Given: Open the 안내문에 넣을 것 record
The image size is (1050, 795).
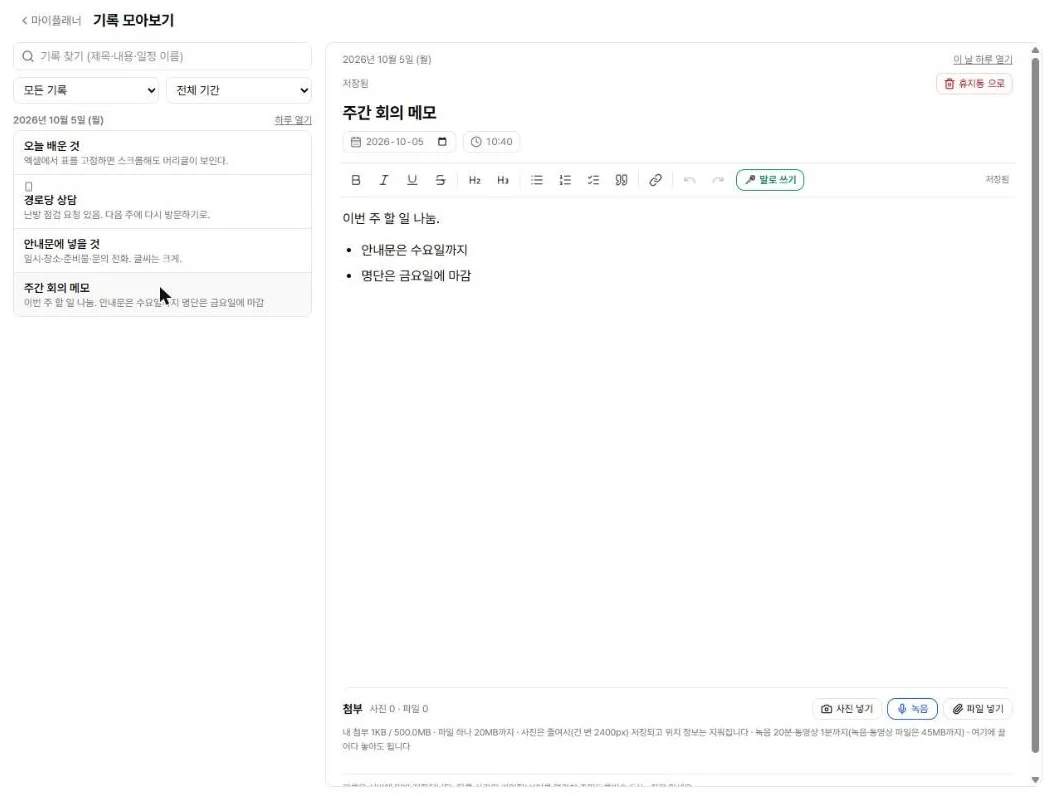Looking at the screenshot, I should pyautogui.click(x=162, y=250).
